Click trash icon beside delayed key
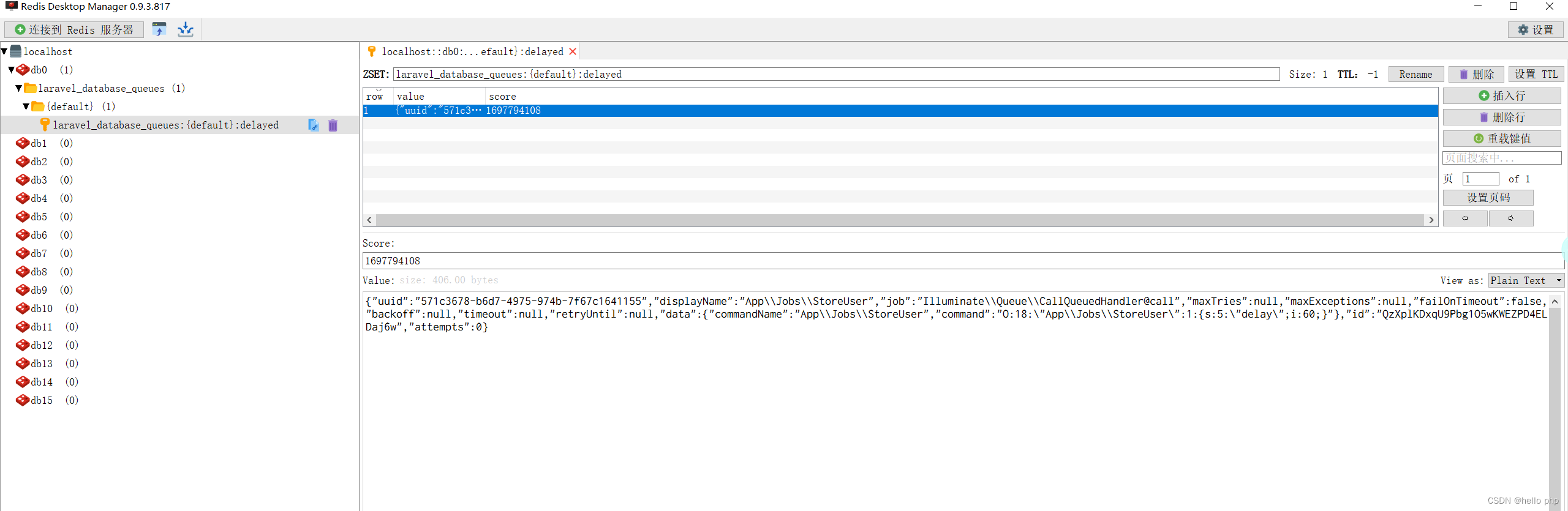 [x=333, y=125]
